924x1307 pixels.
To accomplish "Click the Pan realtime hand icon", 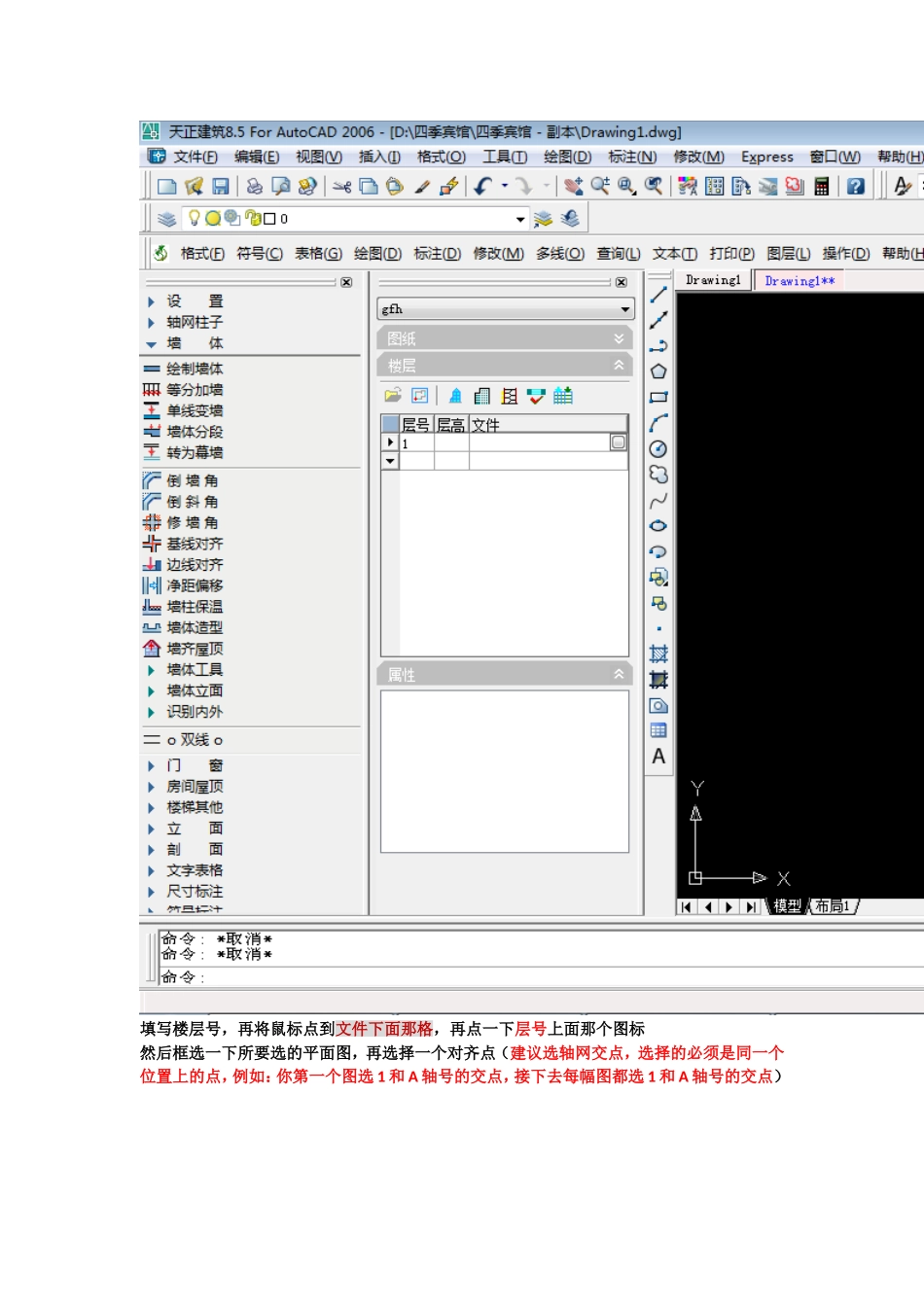I will click(x=574, y=186).
